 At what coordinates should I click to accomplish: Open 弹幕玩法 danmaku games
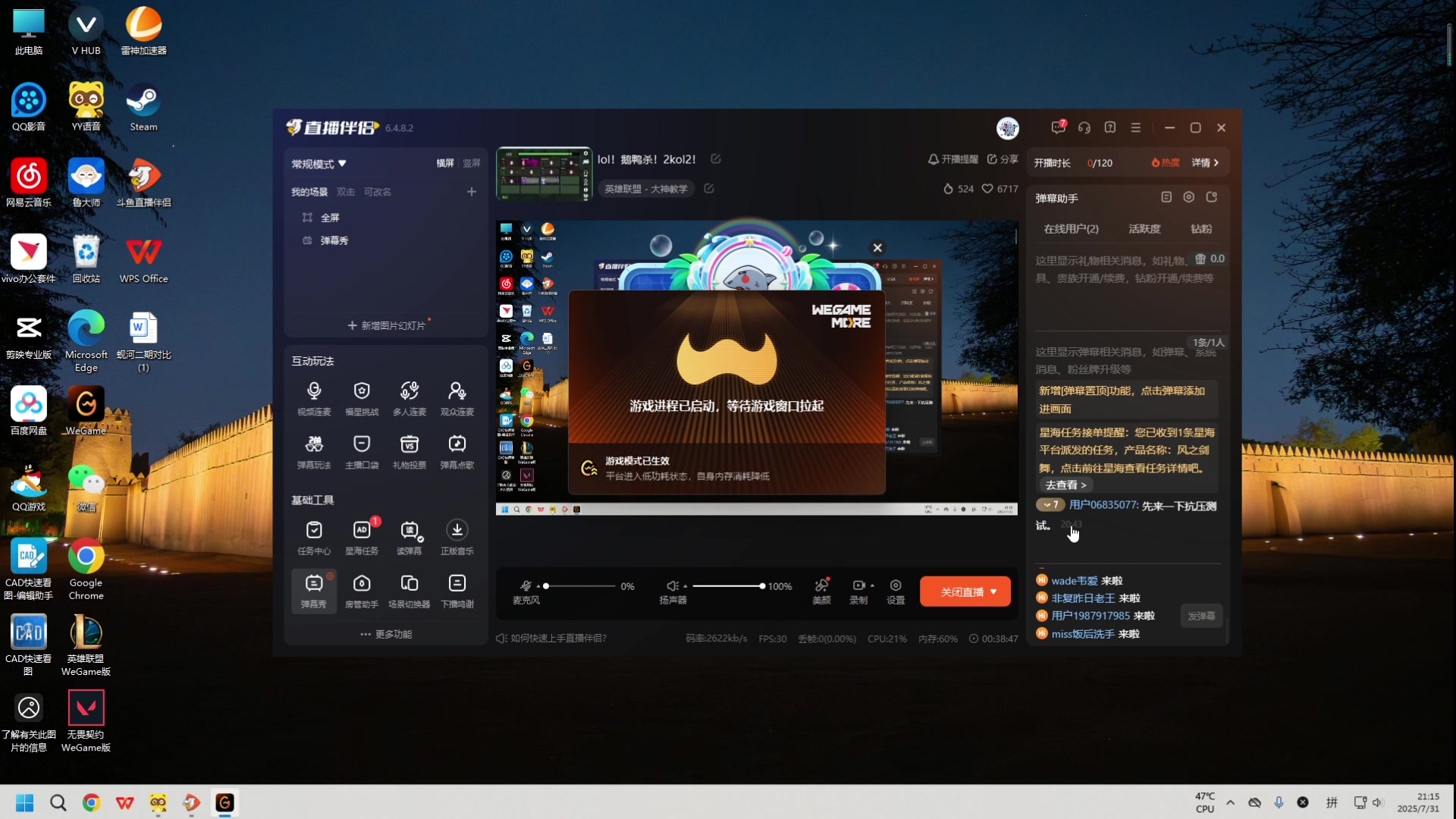pyautogui.click(x=314, y=452)
